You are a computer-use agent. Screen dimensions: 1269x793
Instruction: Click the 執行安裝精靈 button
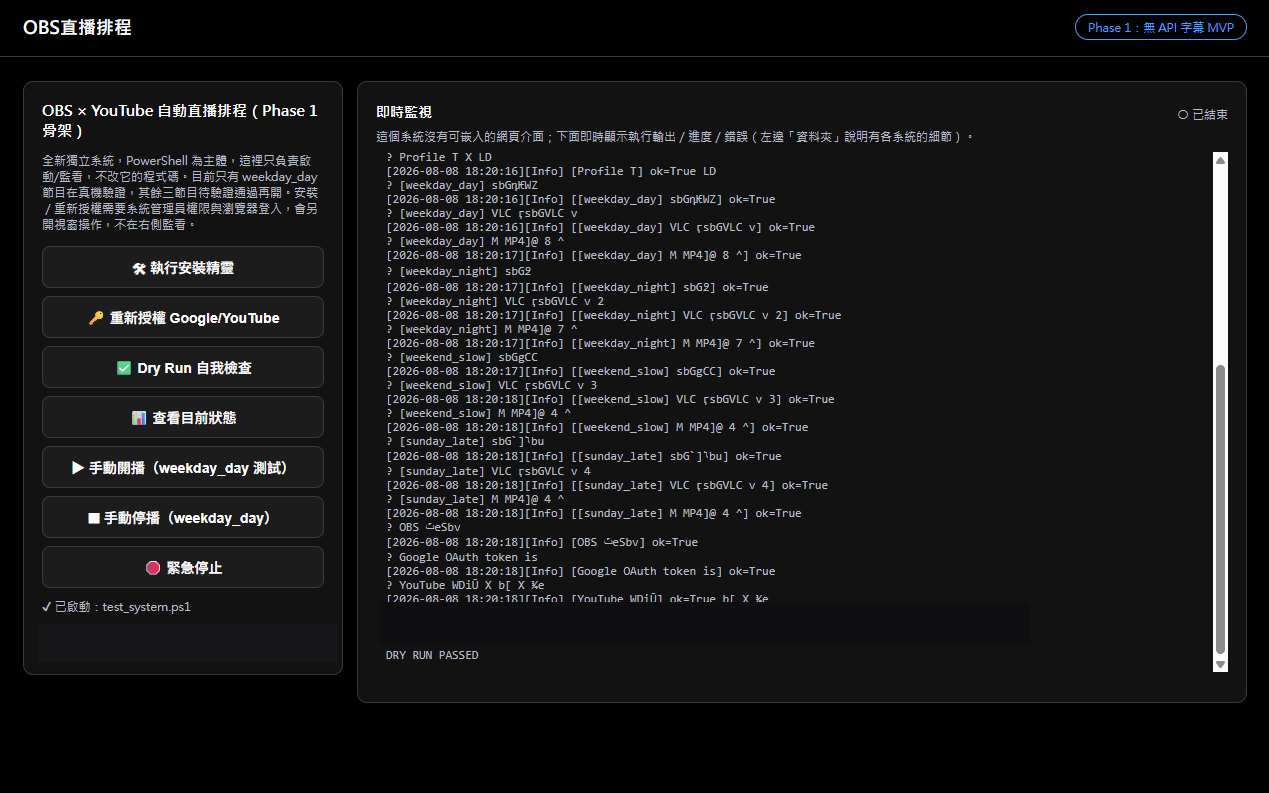coord(183,267)
